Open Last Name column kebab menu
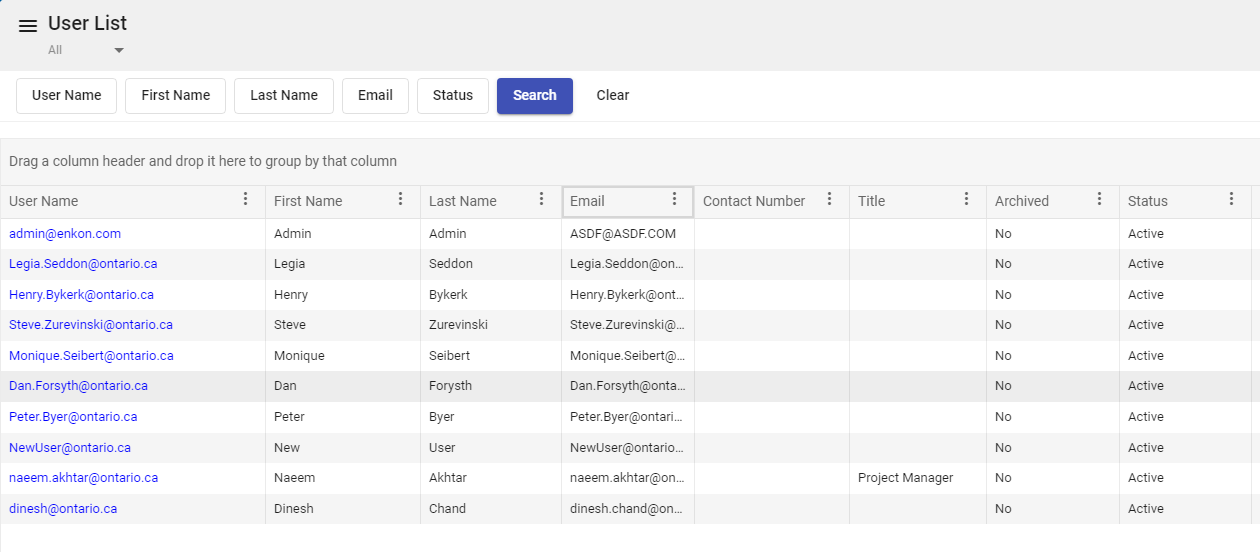The image size is (1260, 552). click(542, 200)
